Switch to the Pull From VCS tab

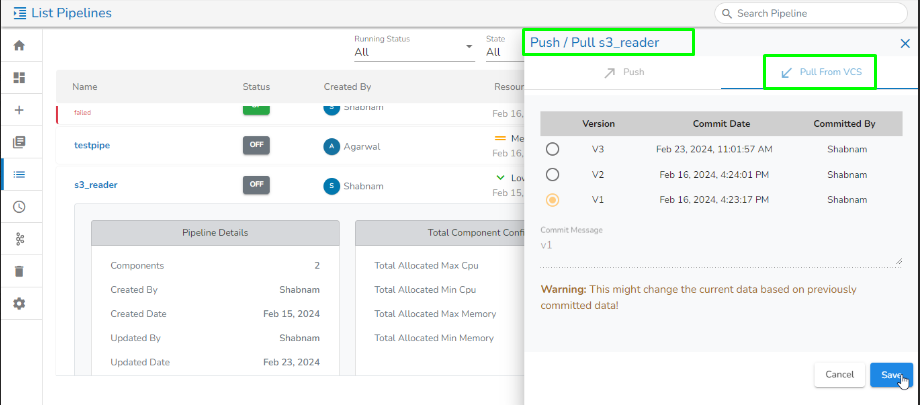point(820,72)
